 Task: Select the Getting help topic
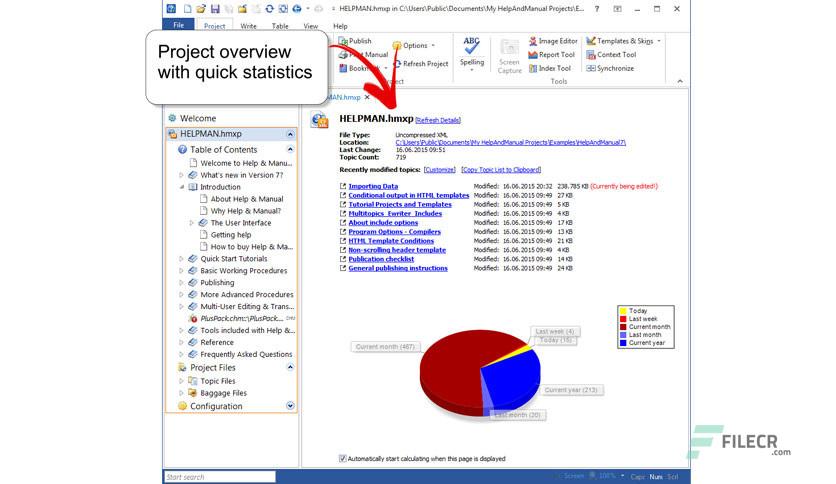pyautogui.click(x=230, y=235)
